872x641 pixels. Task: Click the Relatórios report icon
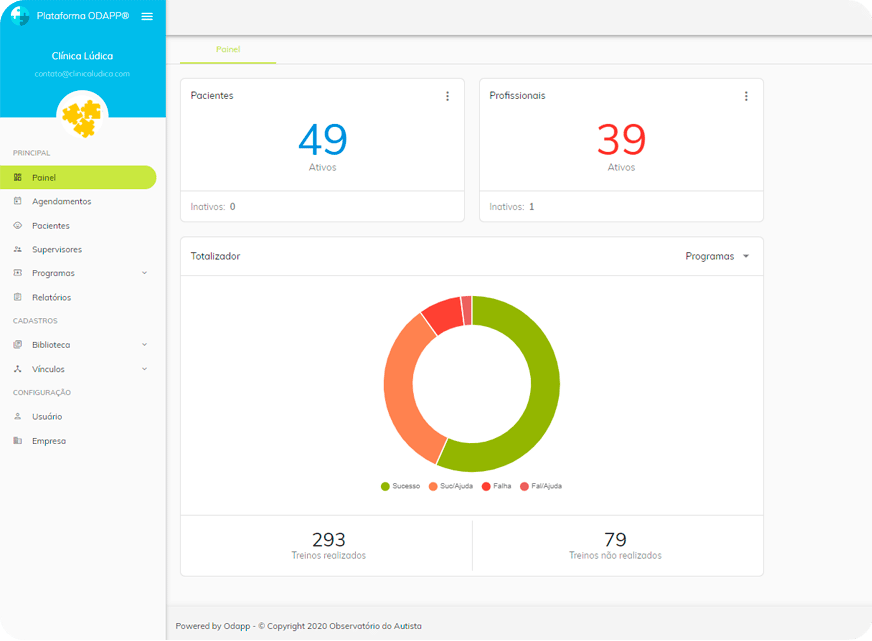click(18, 297)
